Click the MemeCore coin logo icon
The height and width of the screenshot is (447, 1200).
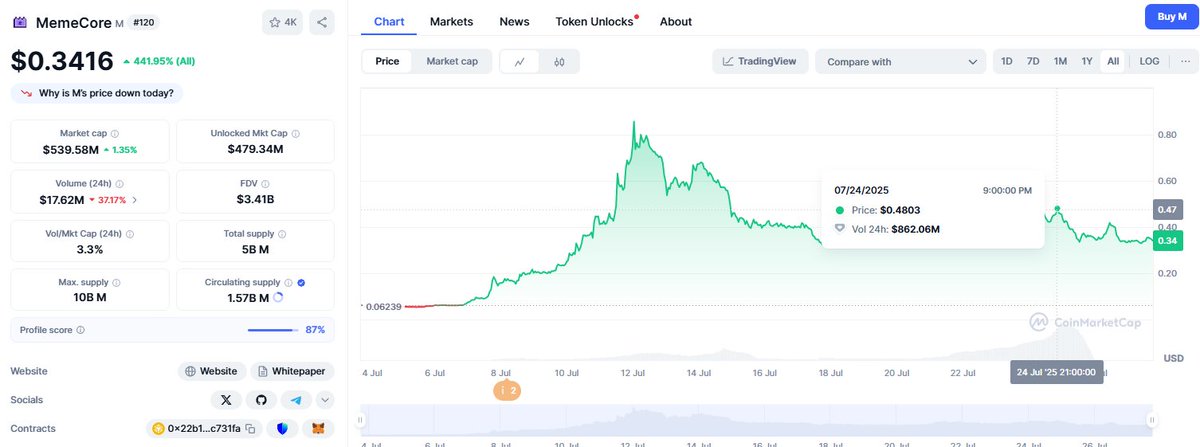point(20,21)
